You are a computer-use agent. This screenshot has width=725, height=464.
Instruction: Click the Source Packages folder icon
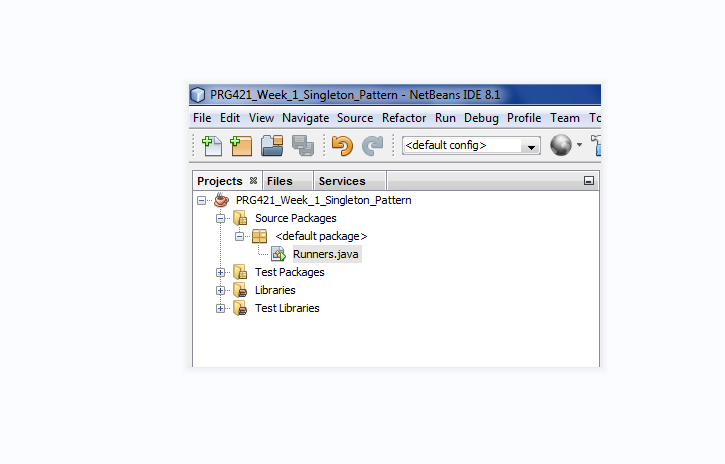coord(240,218)
